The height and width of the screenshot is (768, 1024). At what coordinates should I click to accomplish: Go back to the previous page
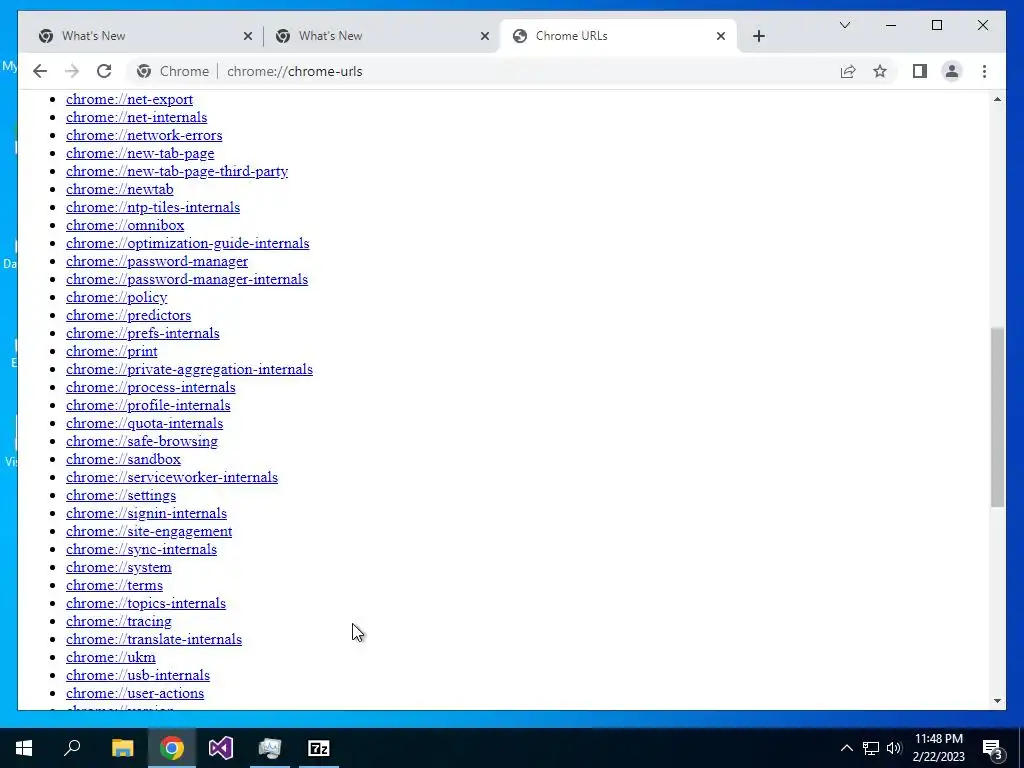[x=40, y=71]
